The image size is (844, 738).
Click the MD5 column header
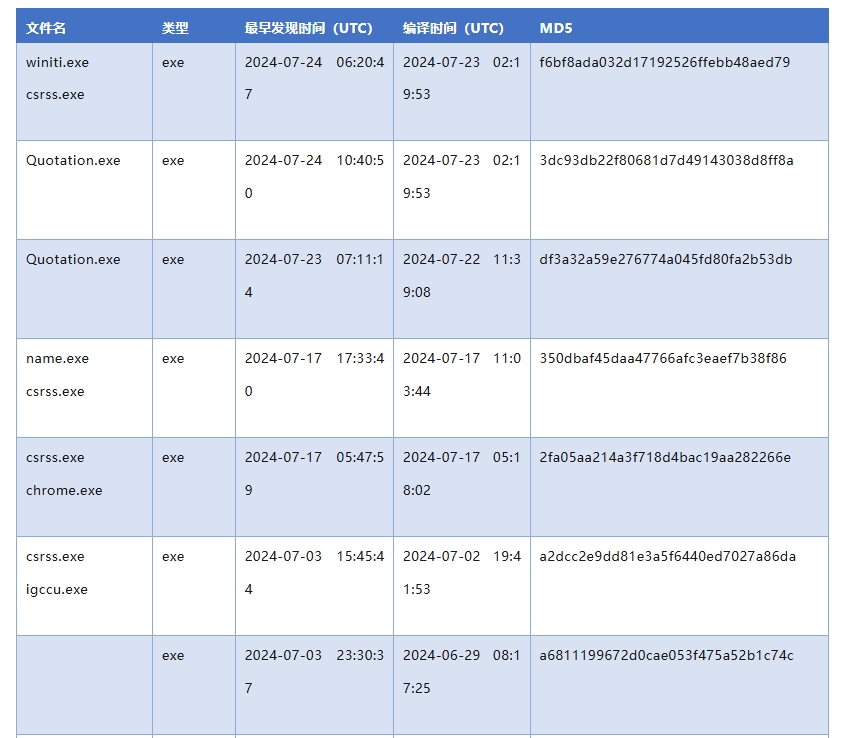pos(556,28)
